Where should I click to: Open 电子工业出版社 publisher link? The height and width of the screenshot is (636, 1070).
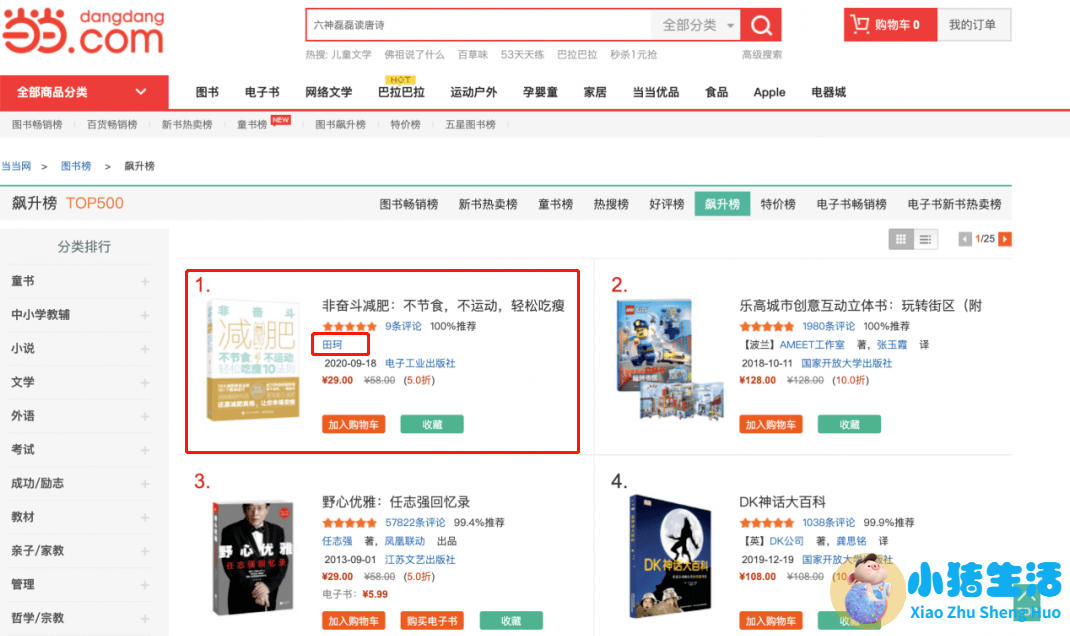tap(420, 363)
